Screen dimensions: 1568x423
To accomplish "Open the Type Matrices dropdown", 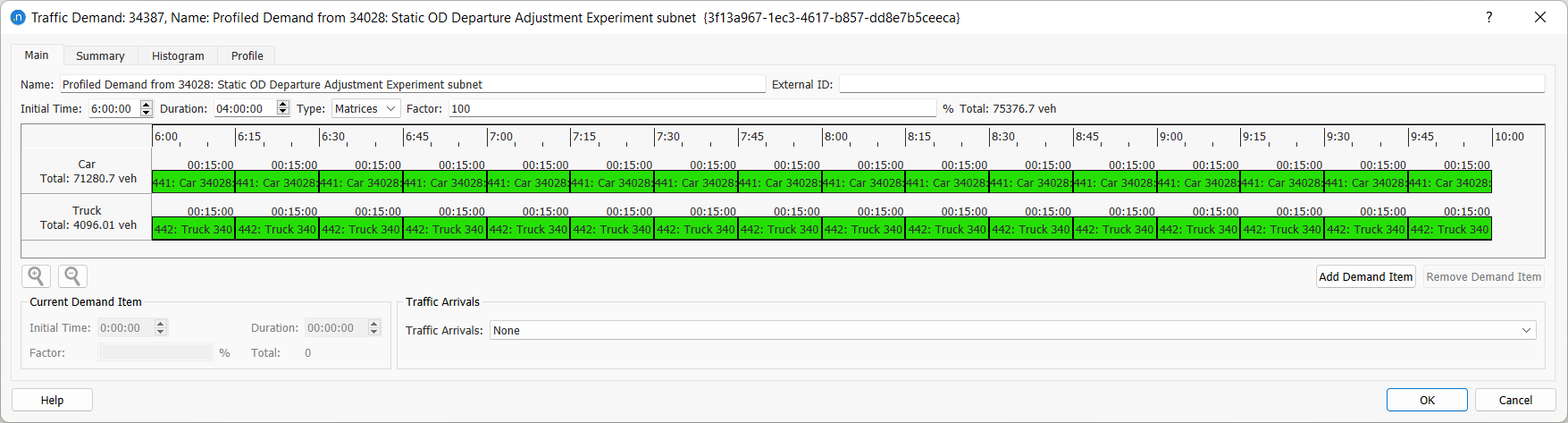I will pyautogui.click(x=366, y=109).
